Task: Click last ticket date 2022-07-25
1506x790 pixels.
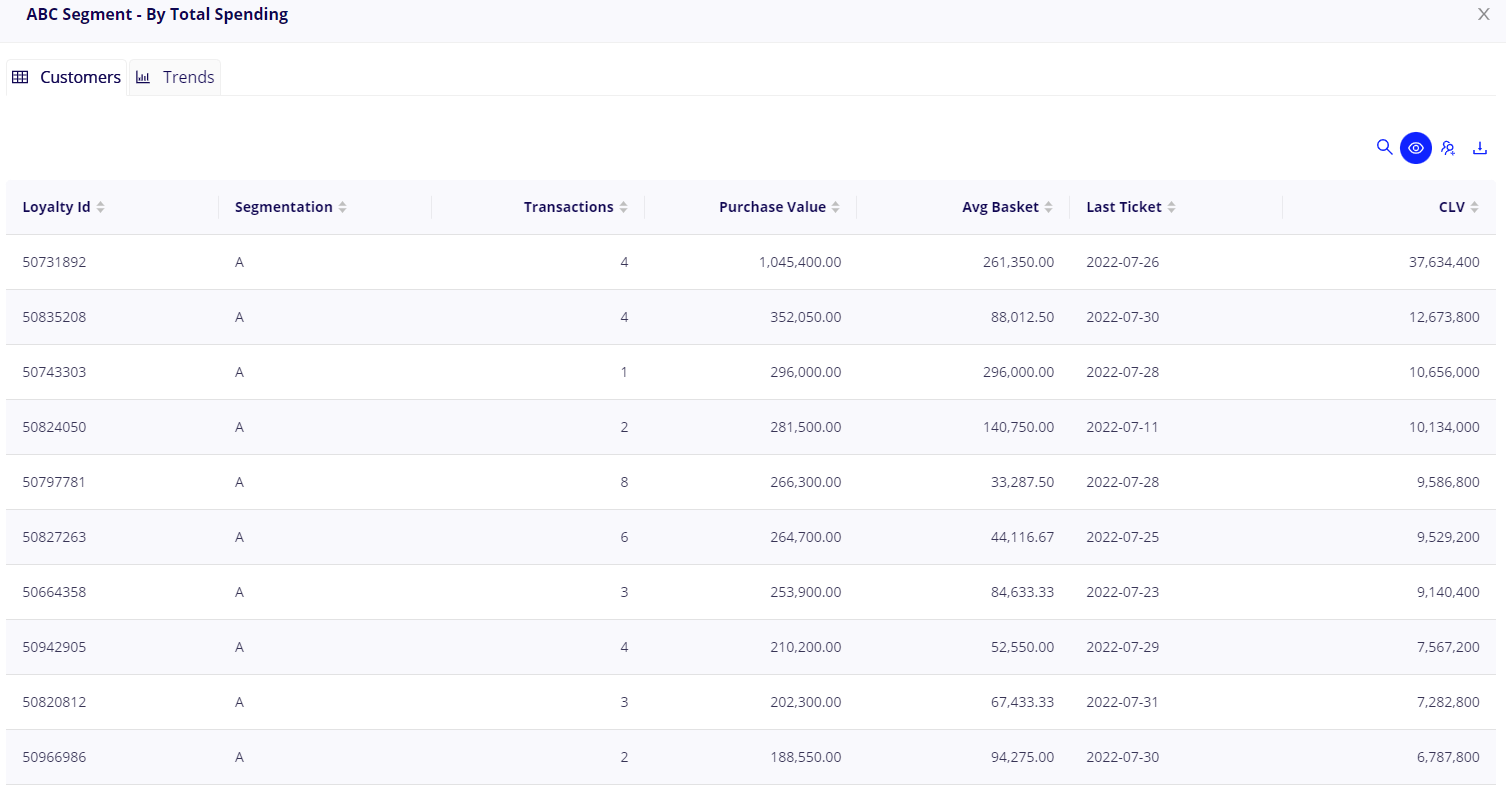Action: [1122, 537]
